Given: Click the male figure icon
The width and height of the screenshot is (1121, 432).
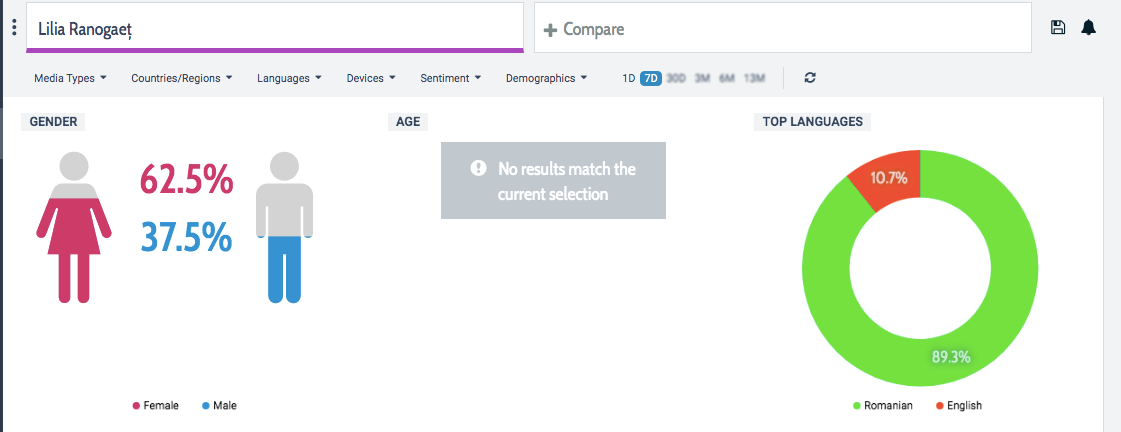Looking at the screenshot, I should 285,227.
